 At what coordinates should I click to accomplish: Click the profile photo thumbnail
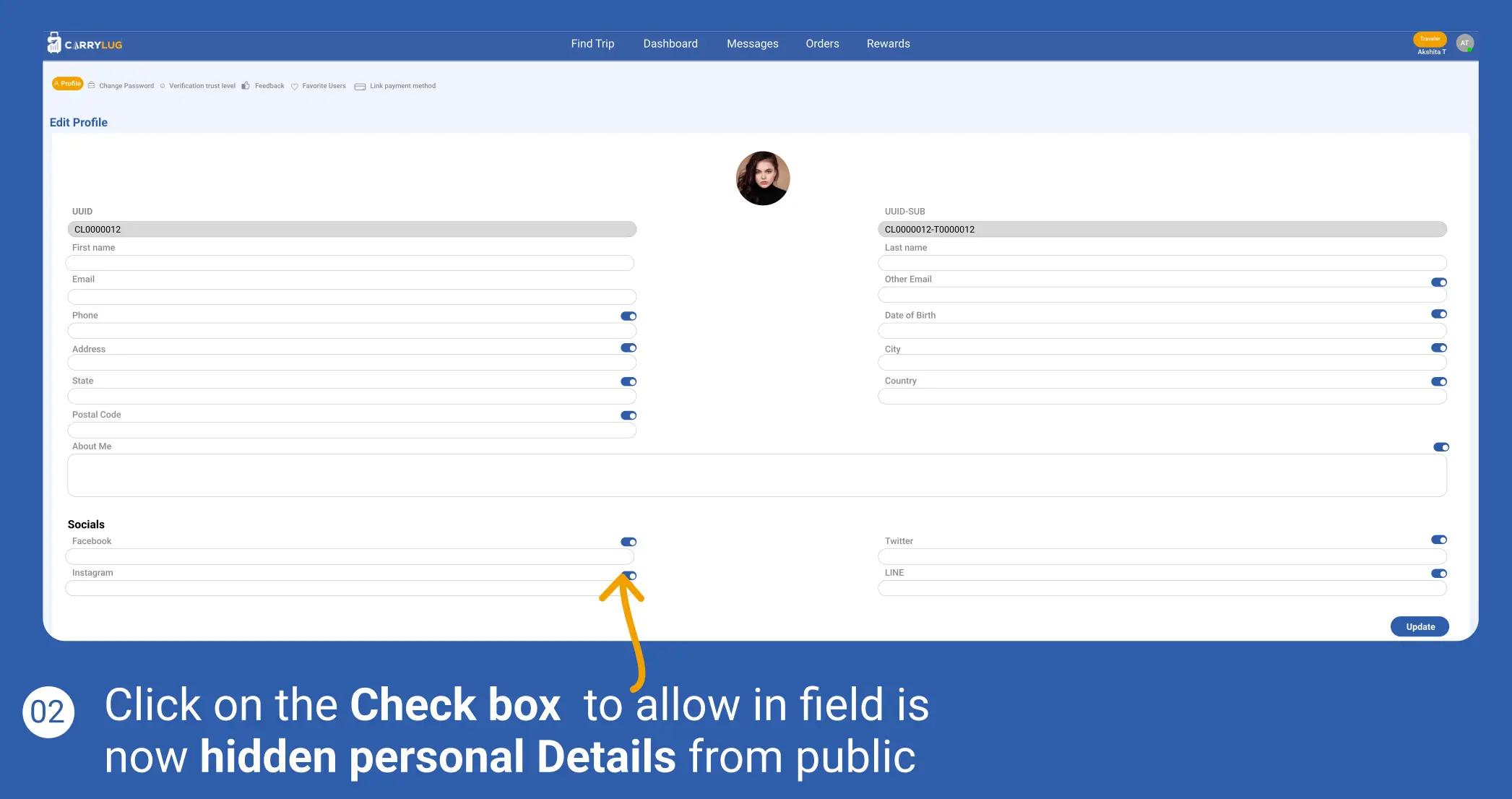tap(763, 178)
